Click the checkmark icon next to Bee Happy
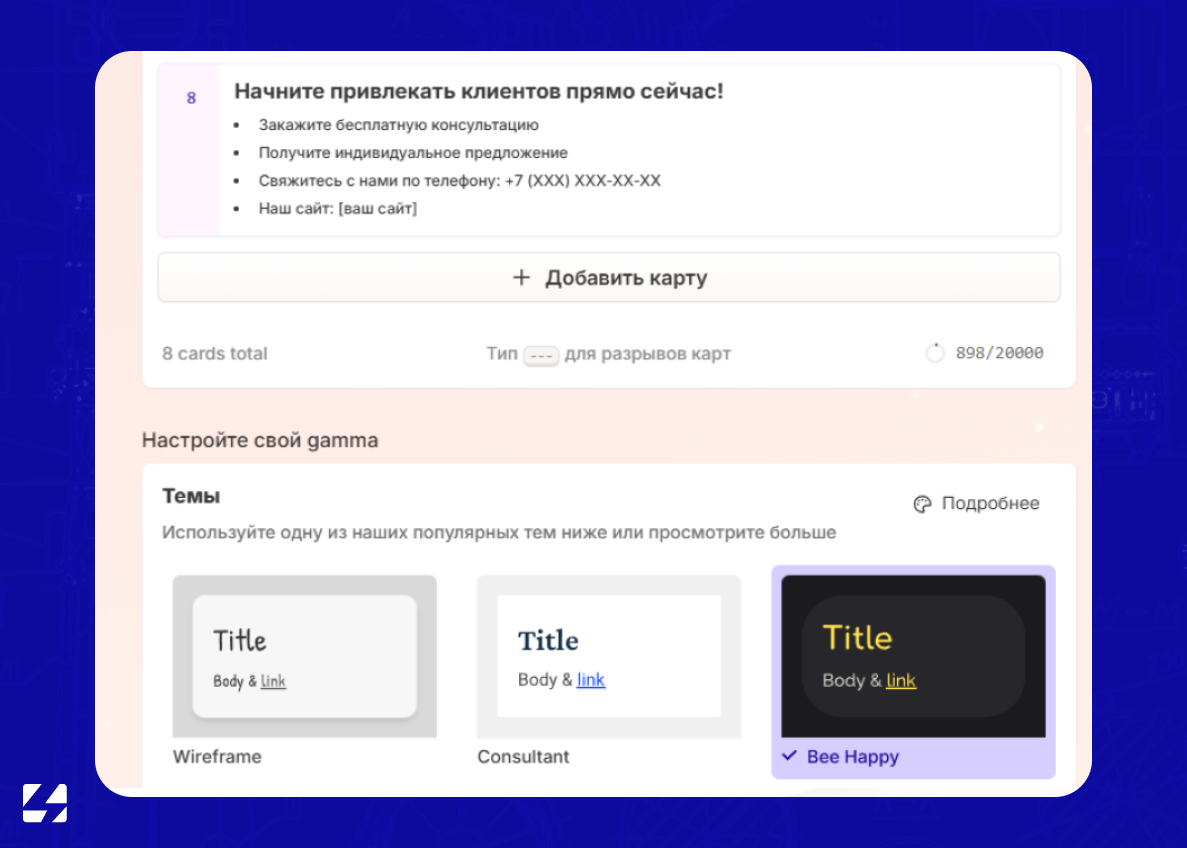 click(x=789, y=756)
